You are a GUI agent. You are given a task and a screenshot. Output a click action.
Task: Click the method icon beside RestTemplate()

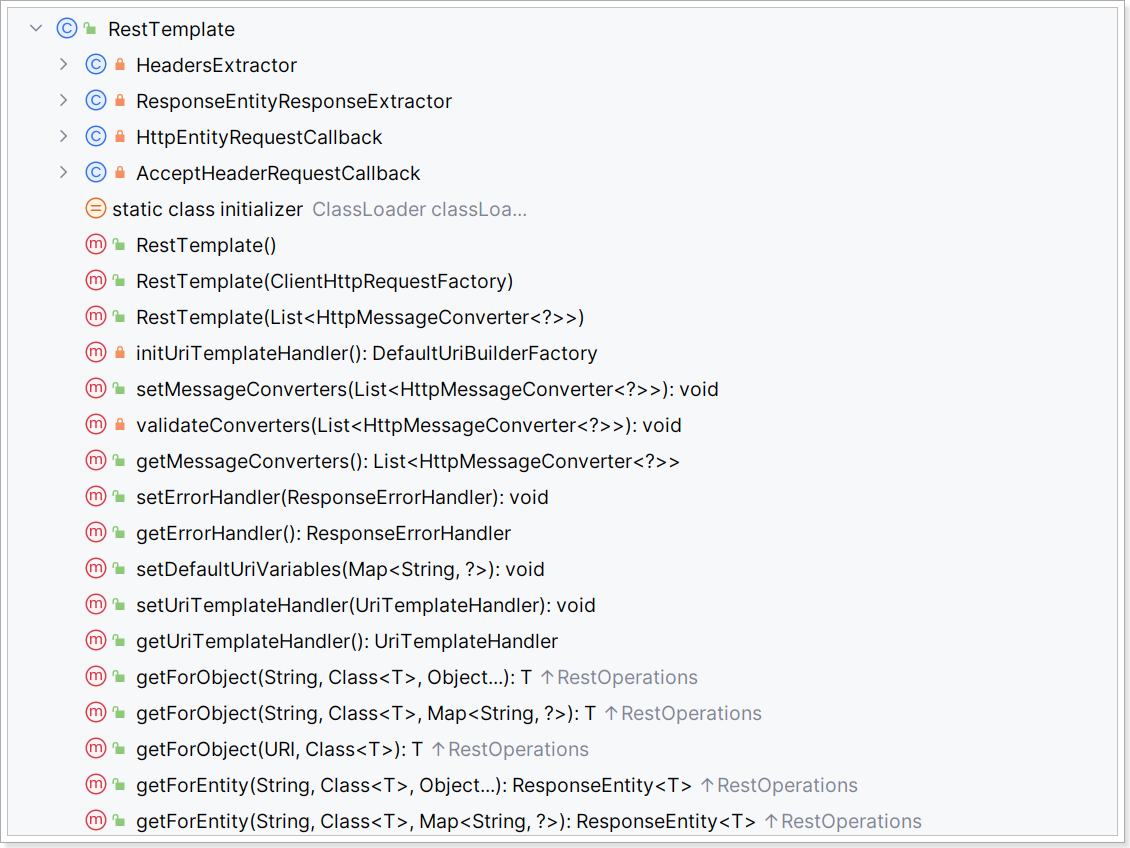(96, 245)
